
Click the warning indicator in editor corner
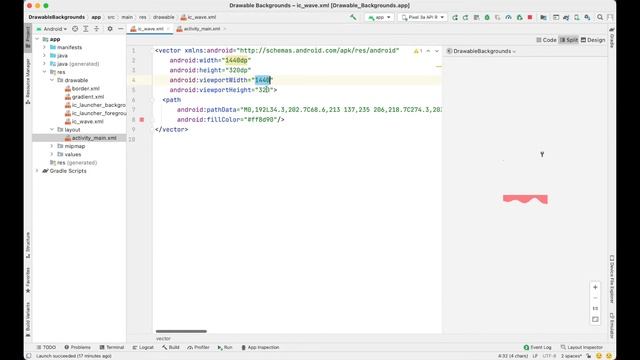418,51
